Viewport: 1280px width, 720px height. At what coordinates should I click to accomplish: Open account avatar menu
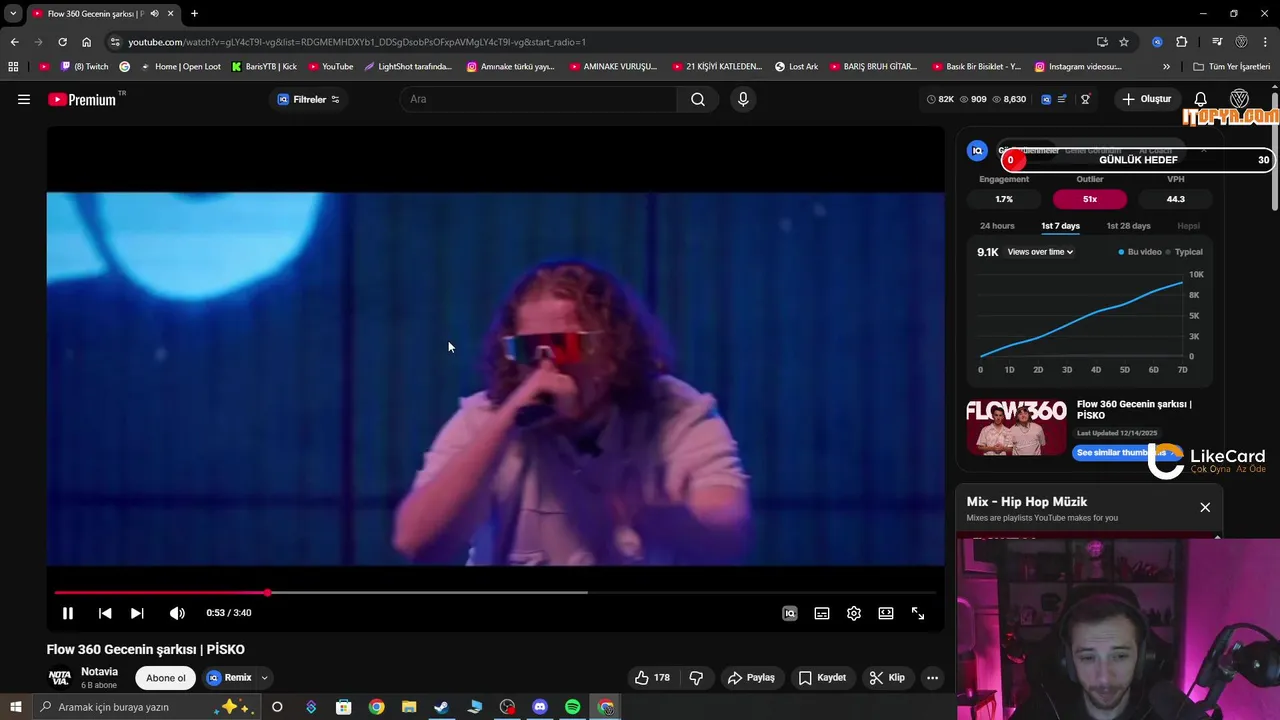[x=1239, y=99]
